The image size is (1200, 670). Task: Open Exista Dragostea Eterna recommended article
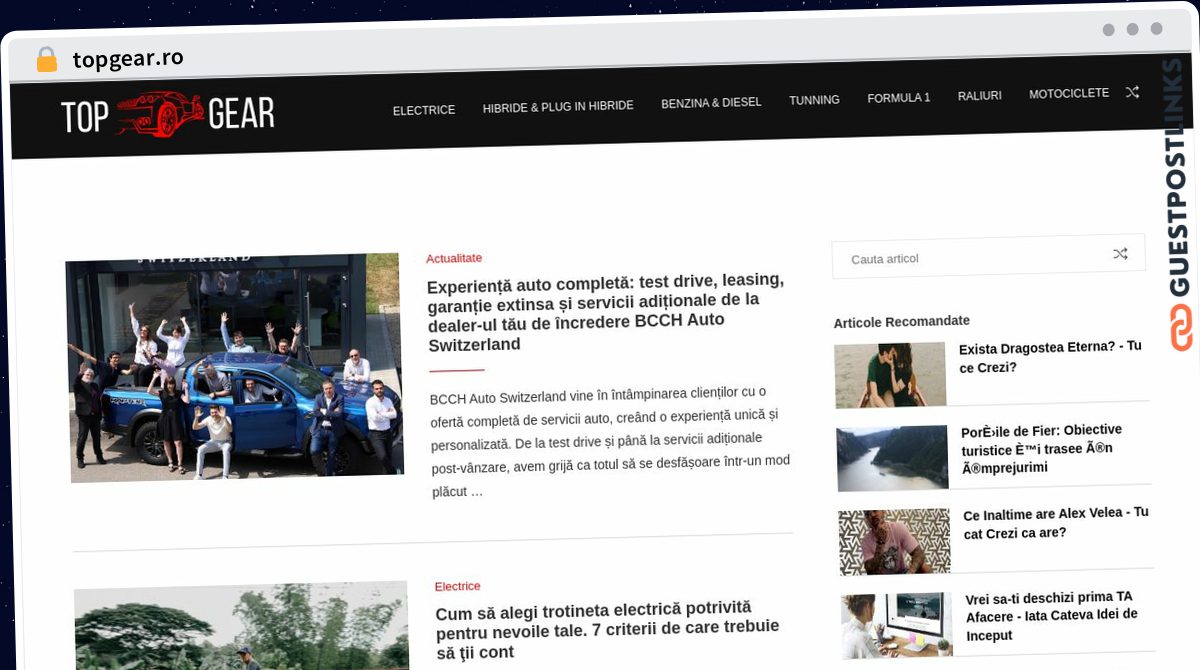[x=1050, y=357]
